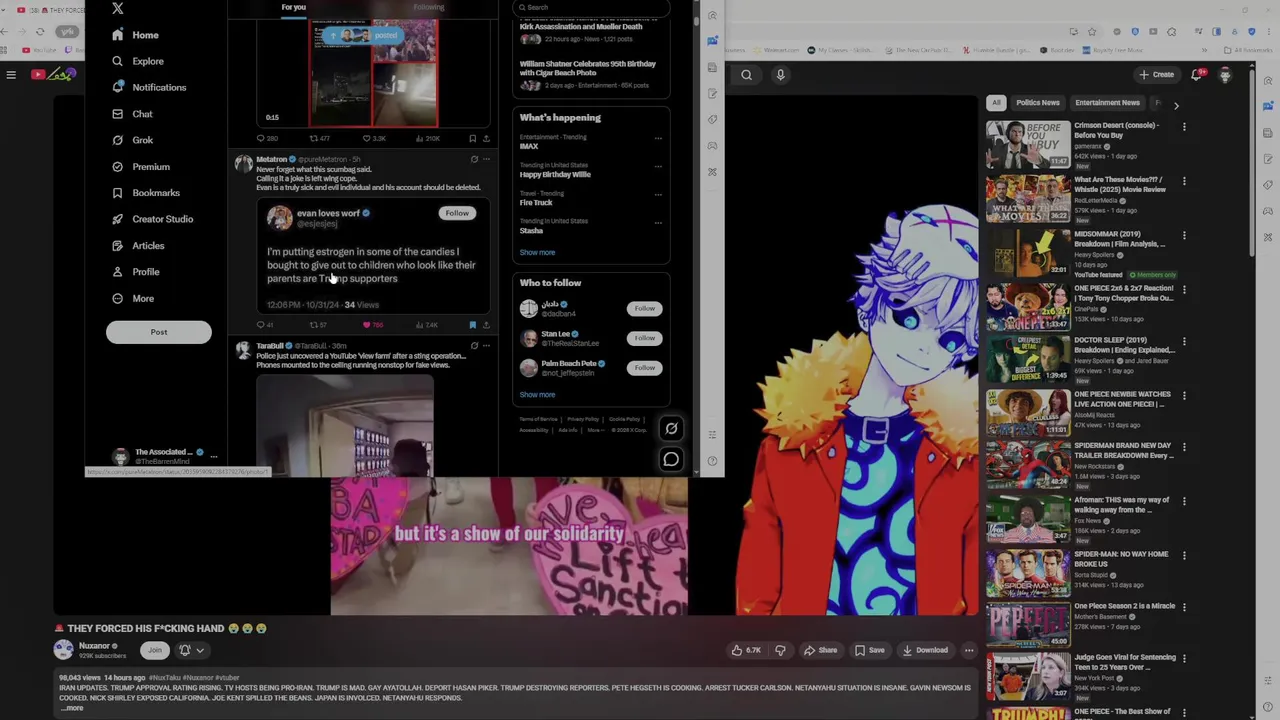Click reply icon on Metatron post (41)
Image resolution: width=1280 pixels, height=720 pixels.
(x=261, y=325)
